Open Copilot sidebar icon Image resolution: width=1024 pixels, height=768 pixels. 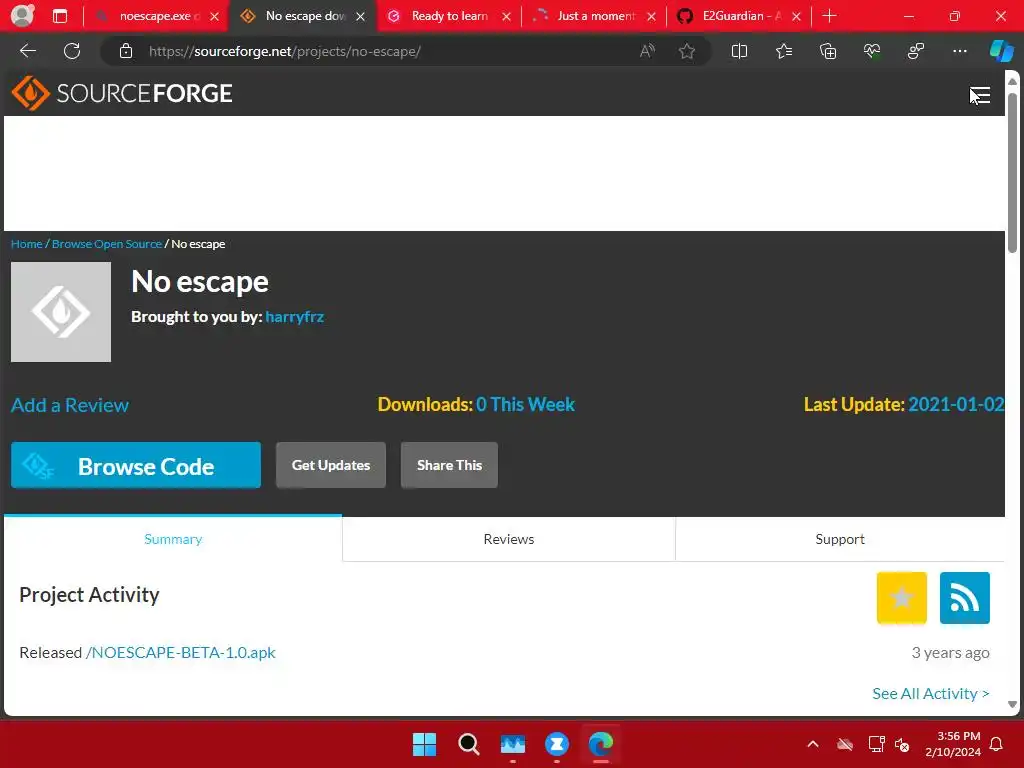click(x=1000, y=51)
